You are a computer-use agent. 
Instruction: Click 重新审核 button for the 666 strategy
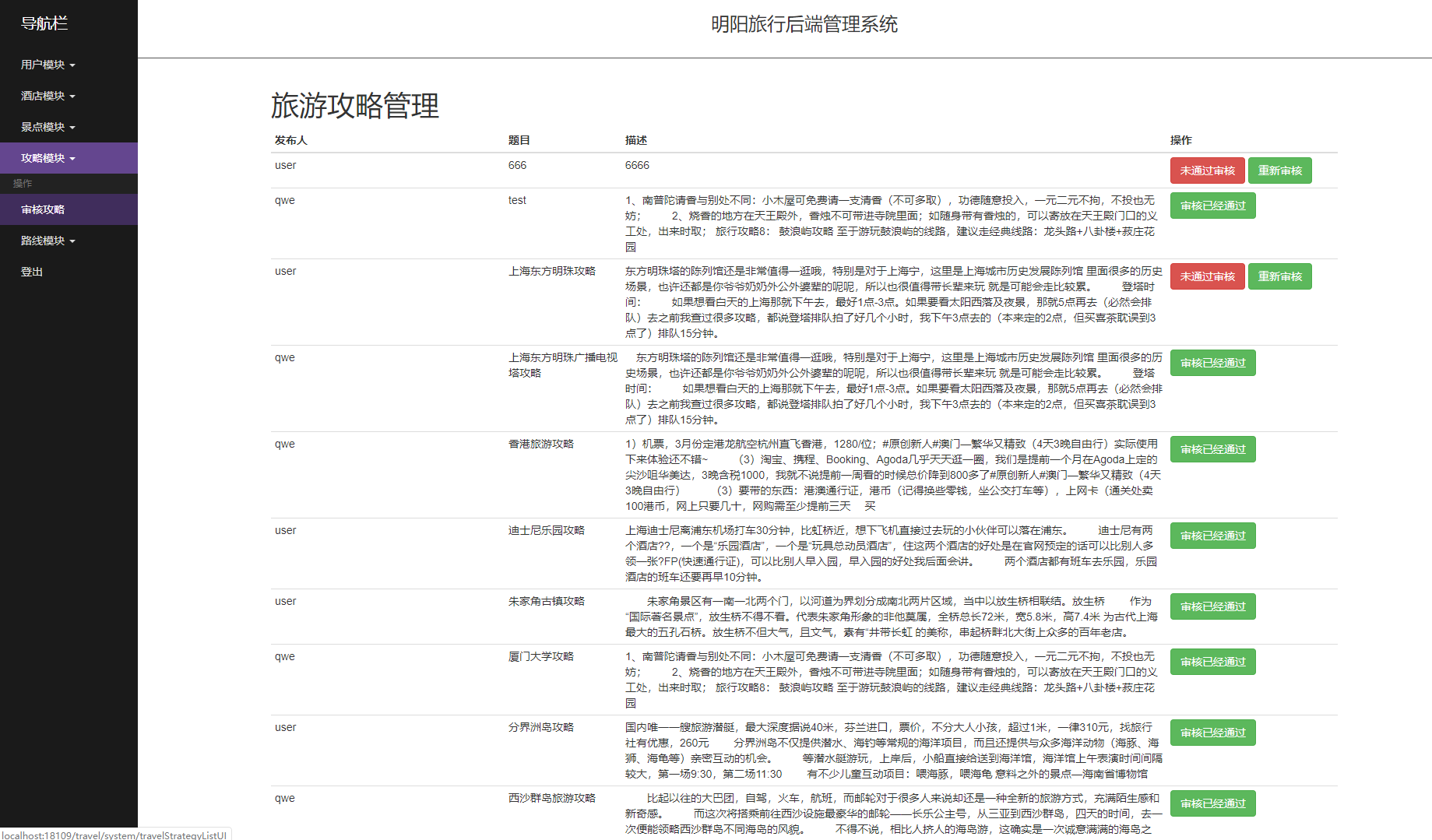click(1279, 170)
